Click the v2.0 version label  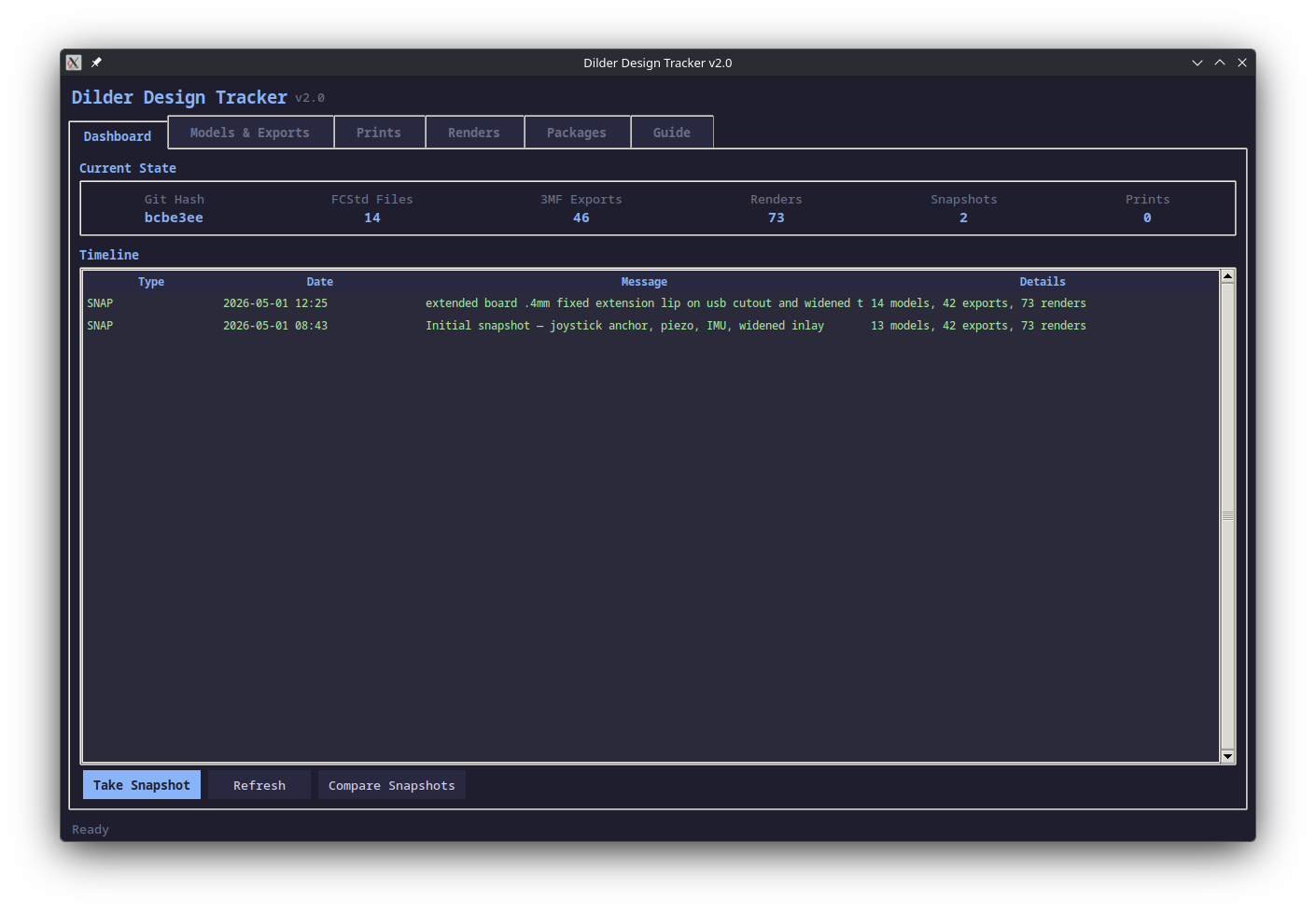tap(310, 98)
